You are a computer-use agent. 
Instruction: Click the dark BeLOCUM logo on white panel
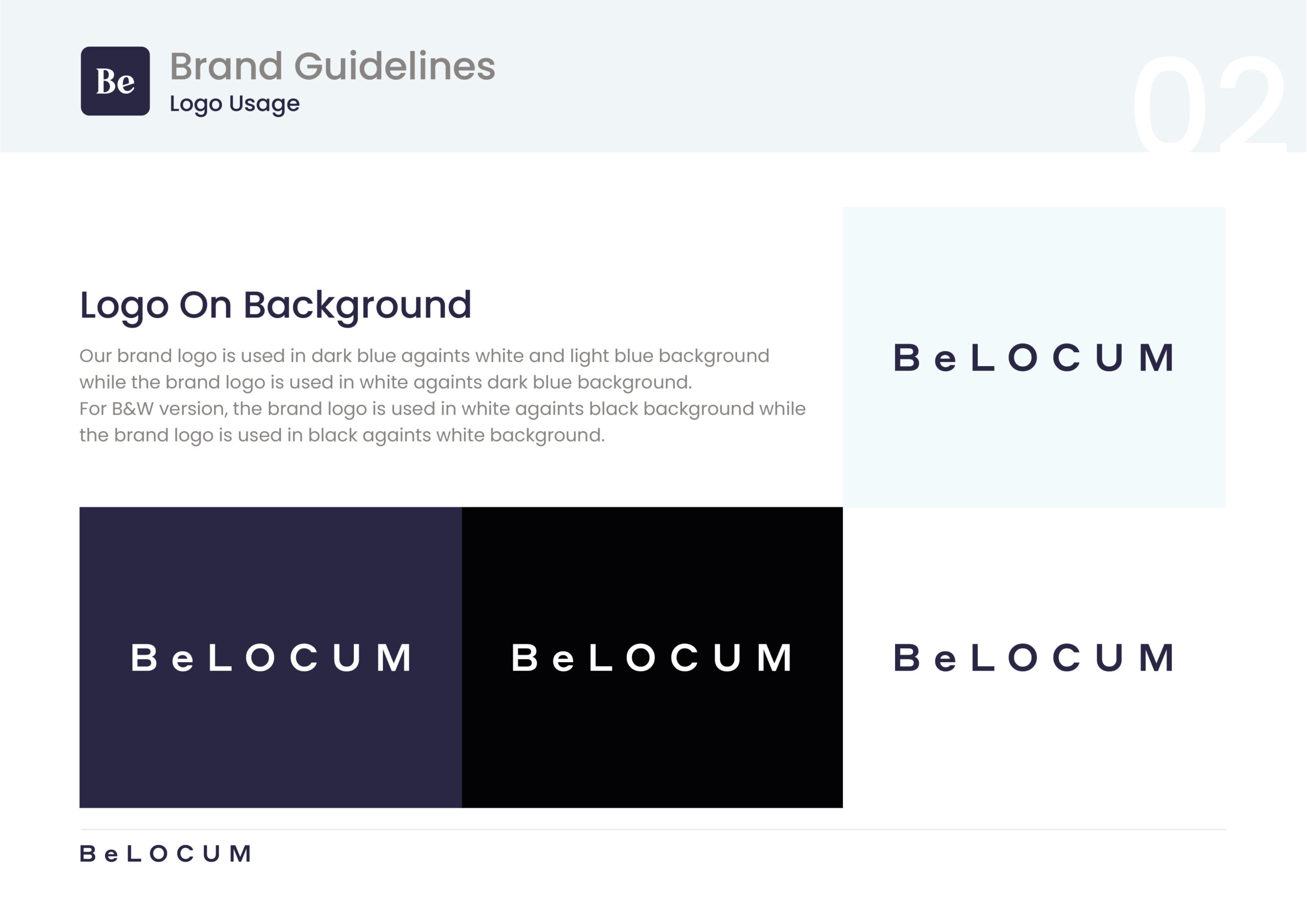(1033, 658)
